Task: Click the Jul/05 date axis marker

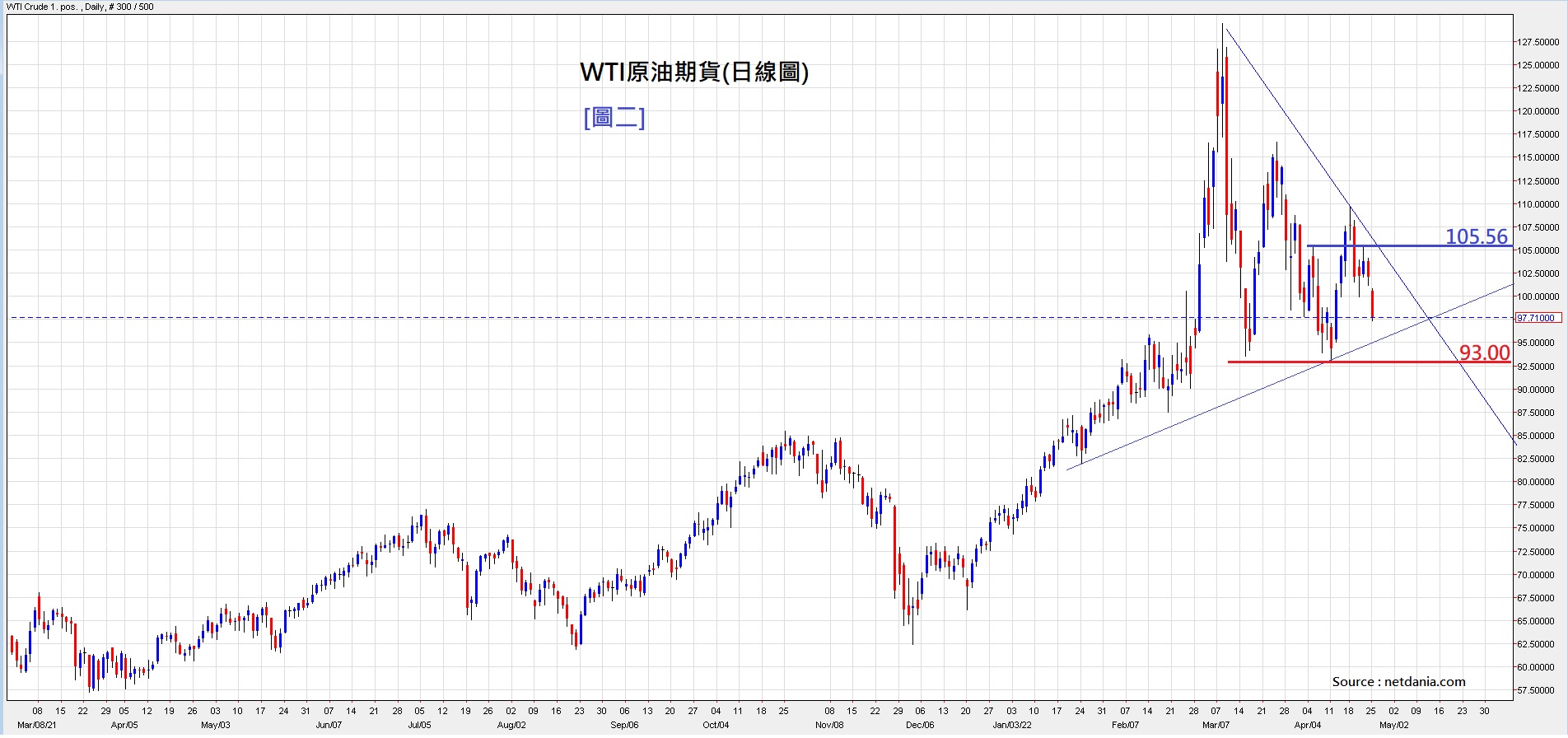Action: [x=419, y=725]
